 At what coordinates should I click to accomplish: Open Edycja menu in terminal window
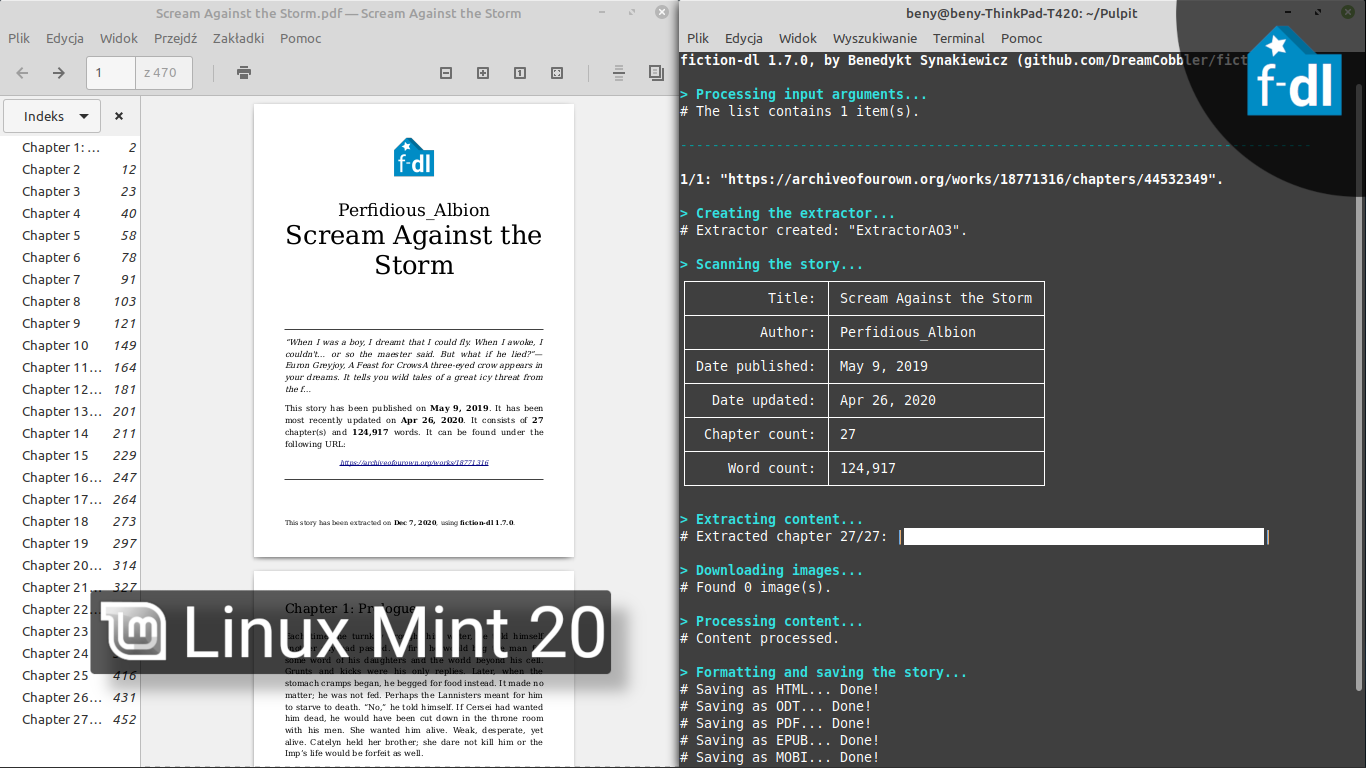(x=744, y=38)
